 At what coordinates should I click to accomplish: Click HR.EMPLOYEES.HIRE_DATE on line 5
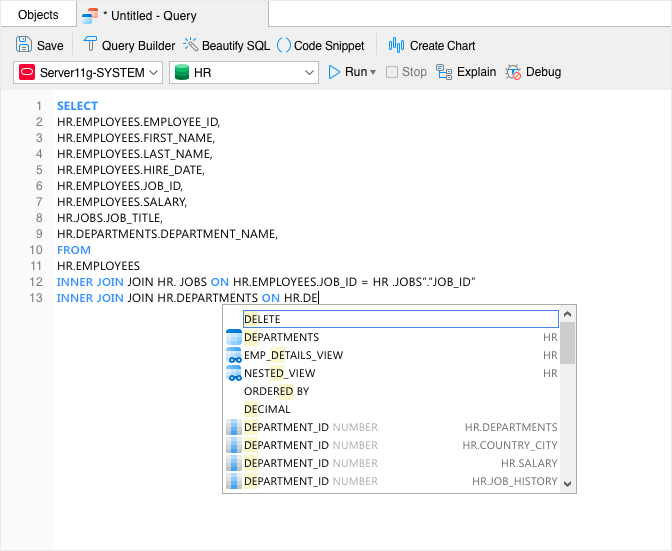point(130,170)
